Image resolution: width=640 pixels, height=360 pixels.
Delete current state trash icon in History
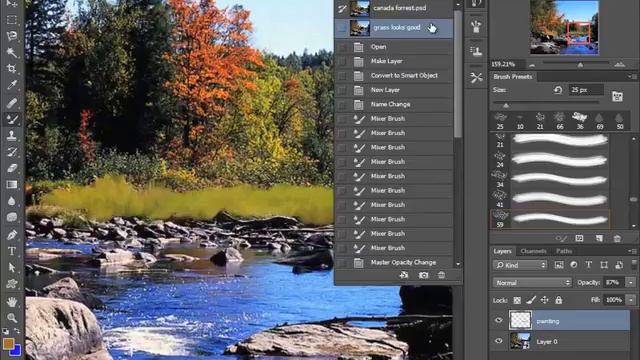tap(442, 276)
